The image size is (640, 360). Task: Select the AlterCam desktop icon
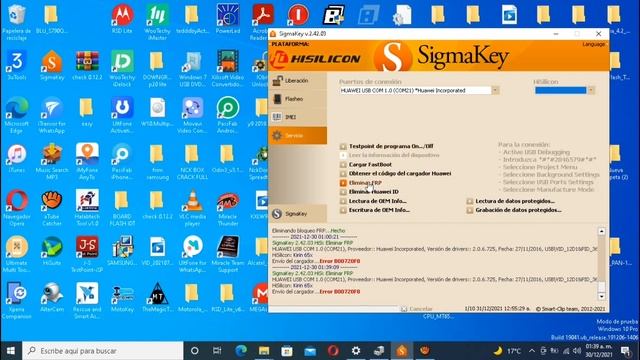pos(52,298)
